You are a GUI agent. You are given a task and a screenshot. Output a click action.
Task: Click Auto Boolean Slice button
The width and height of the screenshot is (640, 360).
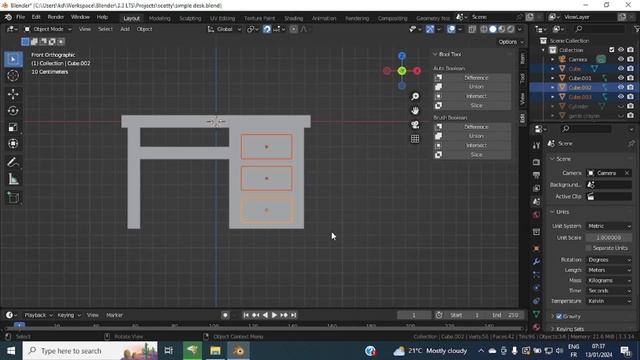coord(472,106)
